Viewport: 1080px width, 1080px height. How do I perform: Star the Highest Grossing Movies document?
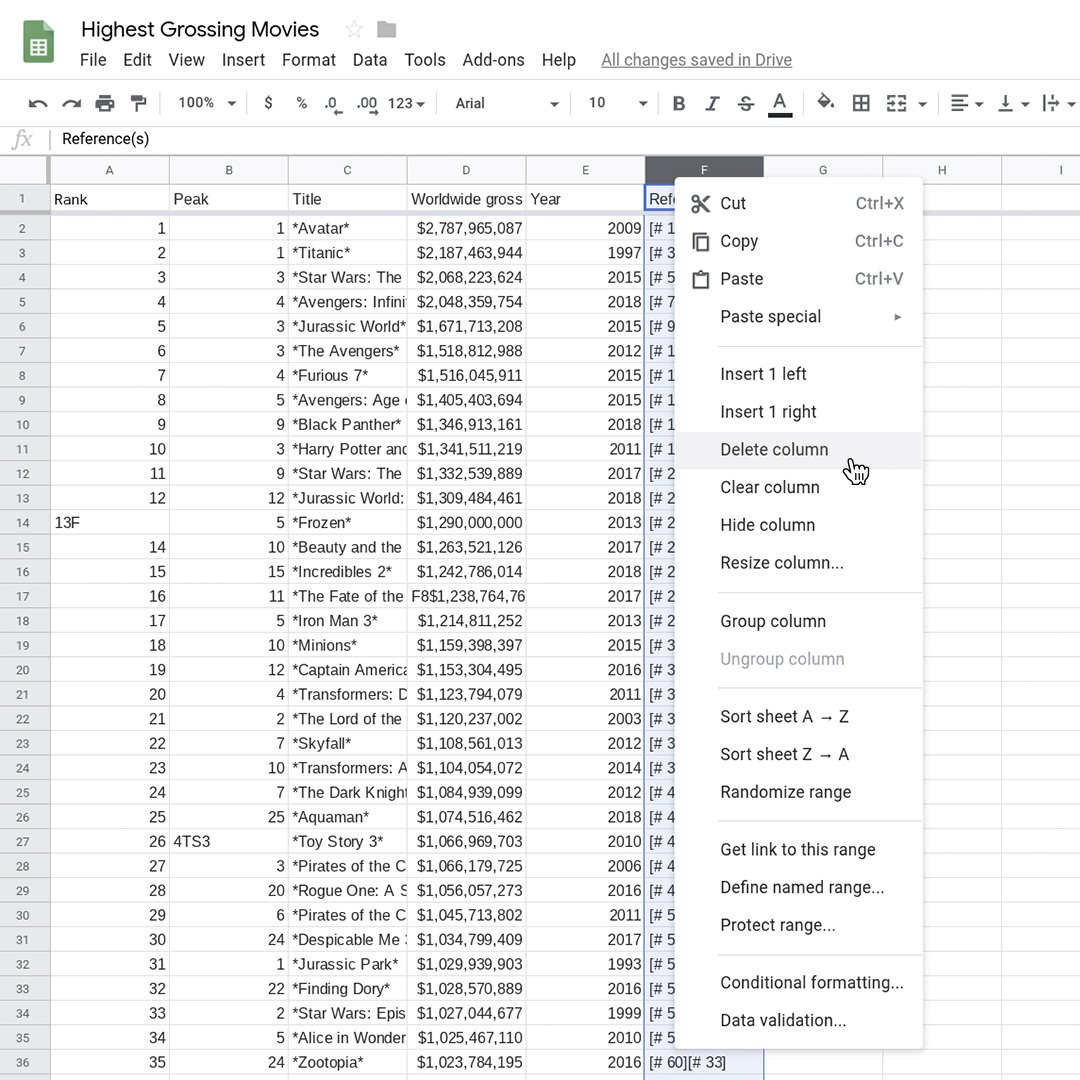pyautogui.click(x=354, y=29)
